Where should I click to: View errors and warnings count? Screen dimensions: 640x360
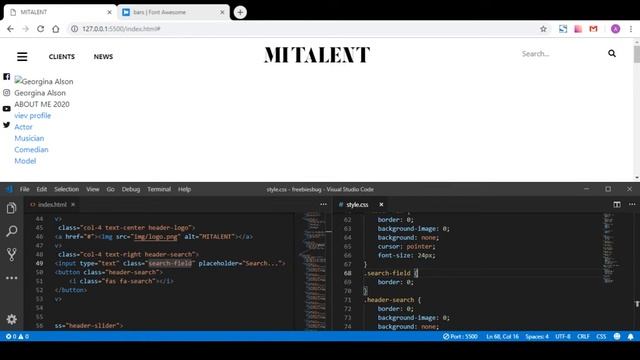click(17, 337)
